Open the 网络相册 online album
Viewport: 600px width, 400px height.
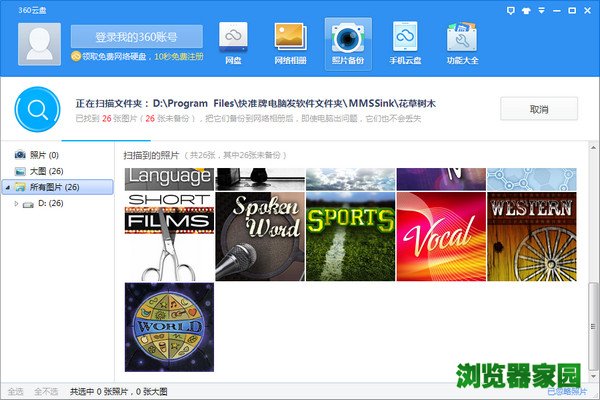tap(290, 42)
